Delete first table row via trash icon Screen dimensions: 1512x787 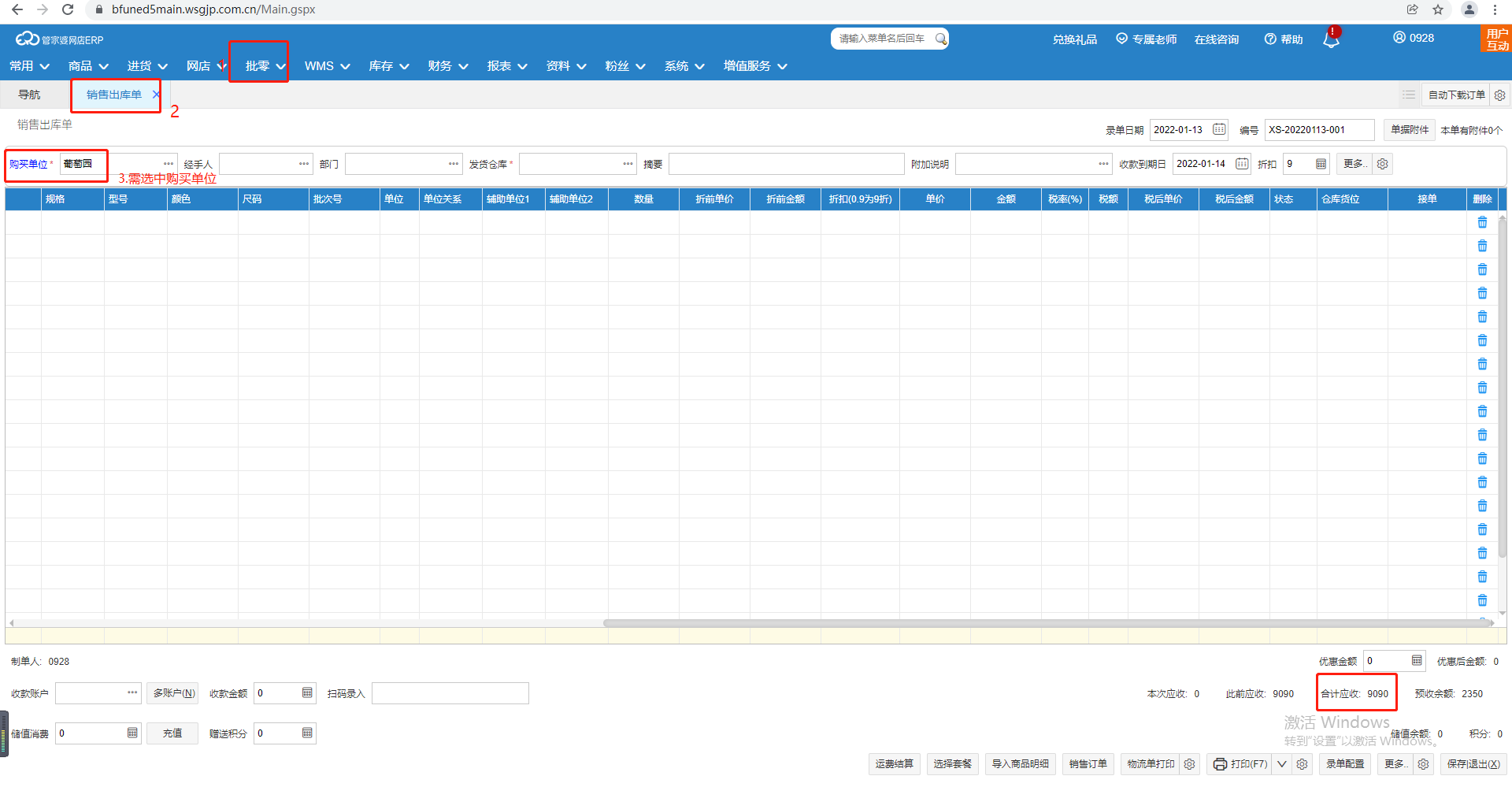1482,223
